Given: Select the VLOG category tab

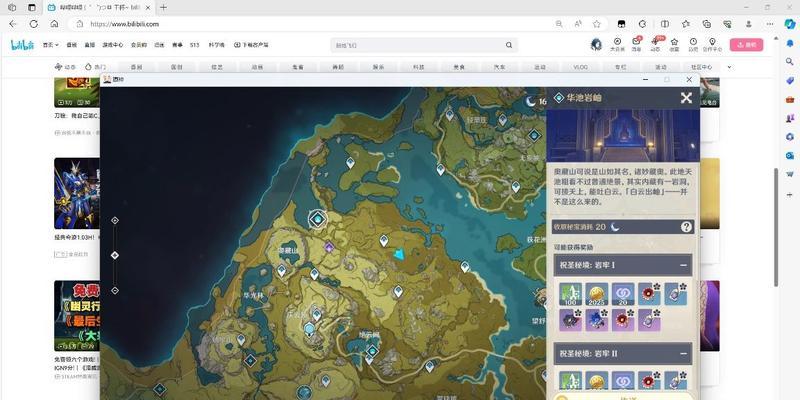Looking at the screenshot, I should tap(580, 67).
